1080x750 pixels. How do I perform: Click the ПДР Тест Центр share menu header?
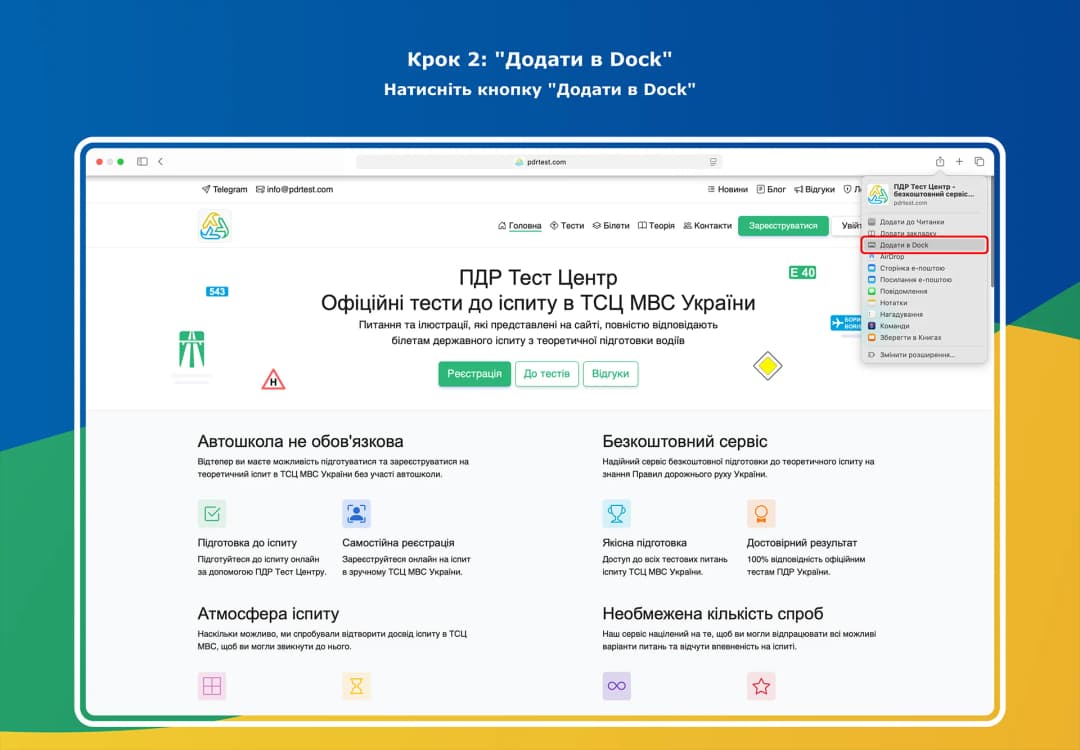tap(924, 195)
